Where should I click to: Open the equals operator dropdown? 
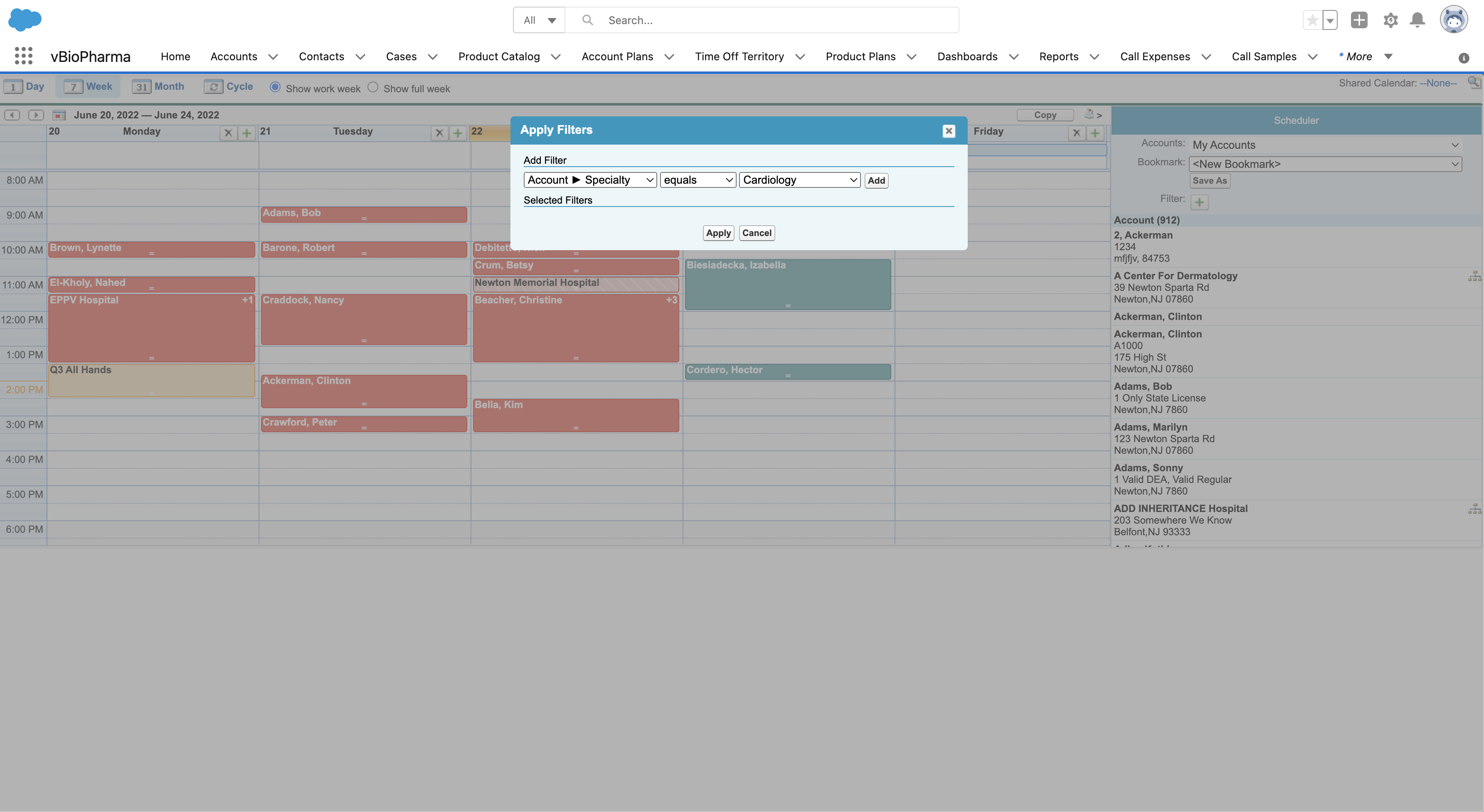pos(698,180)
